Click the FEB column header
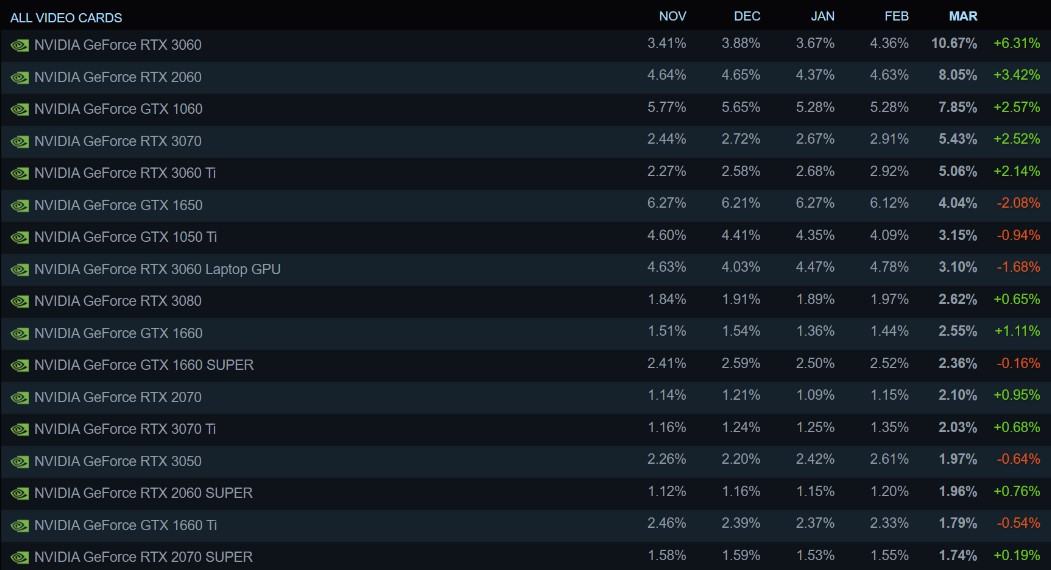This screenshot has width=1051, height=570. tap(897, 16)
